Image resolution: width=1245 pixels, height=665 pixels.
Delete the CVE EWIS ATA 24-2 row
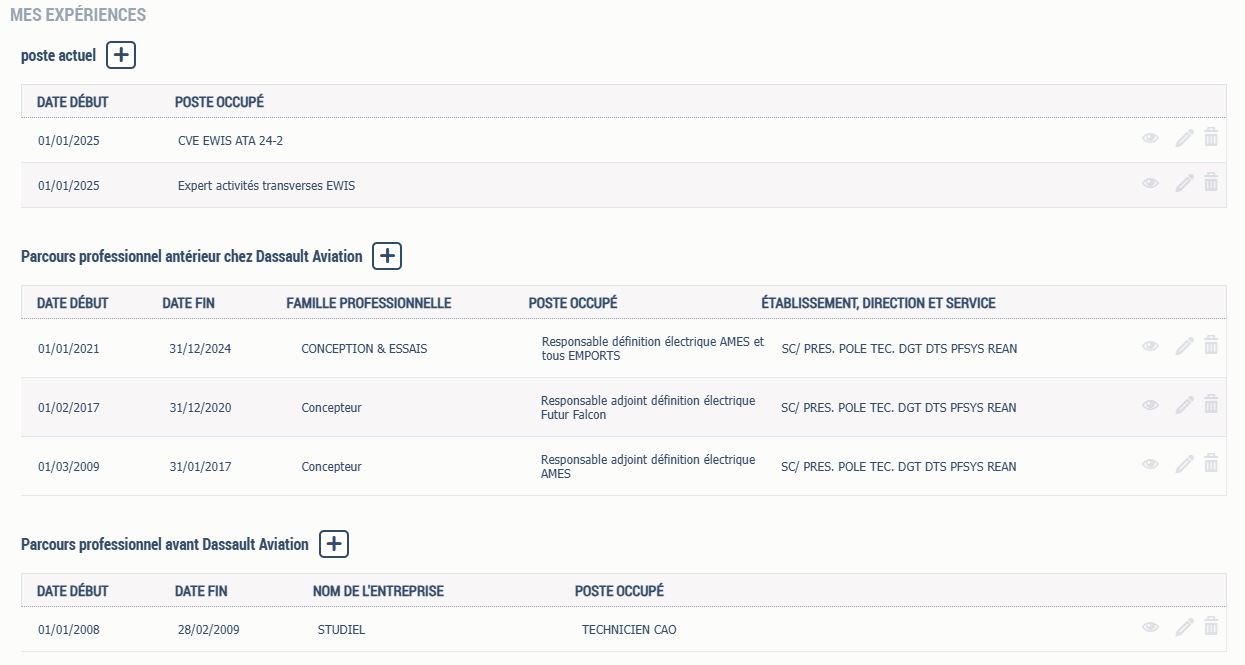(x=1211, y=138)
